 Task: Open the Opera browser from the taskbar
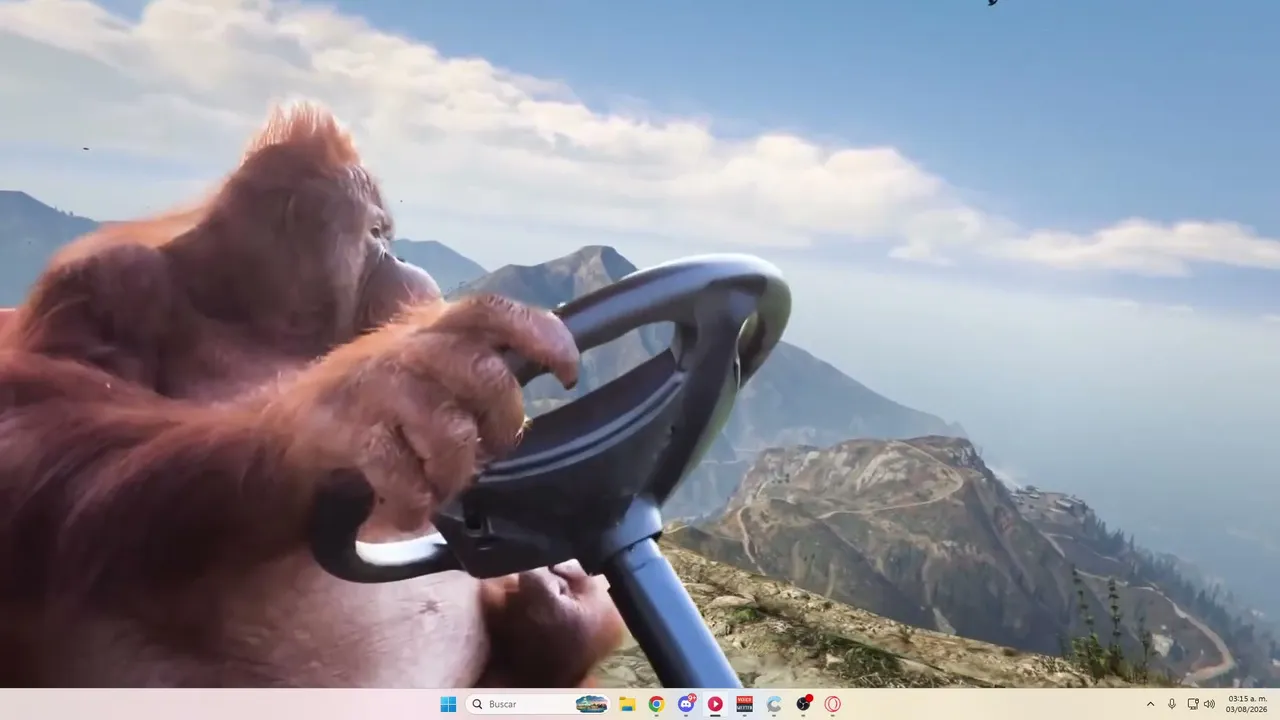coord(832,704)
